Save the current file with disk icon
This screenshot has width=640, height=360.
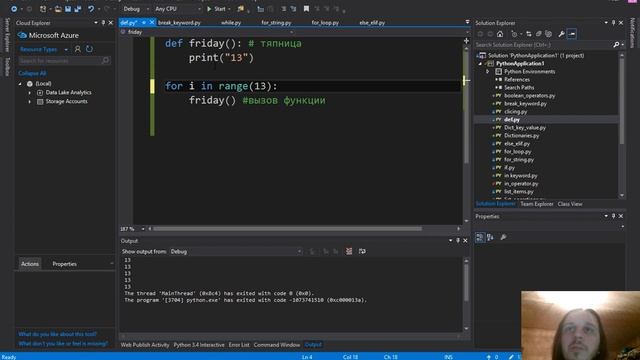coord(68,9)
